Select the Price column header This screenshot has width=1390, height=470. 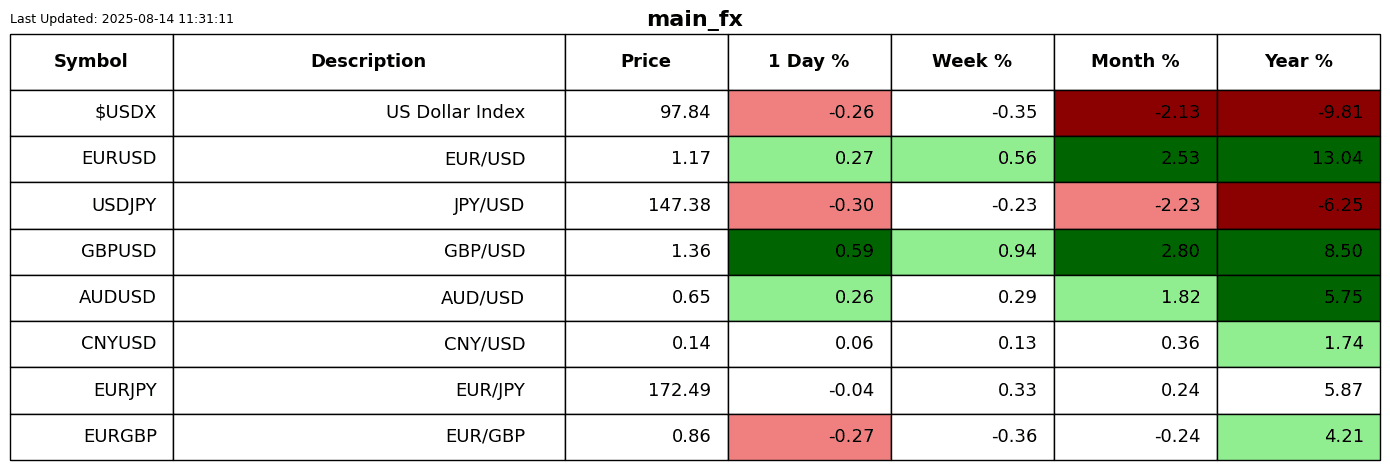(646, 62)
